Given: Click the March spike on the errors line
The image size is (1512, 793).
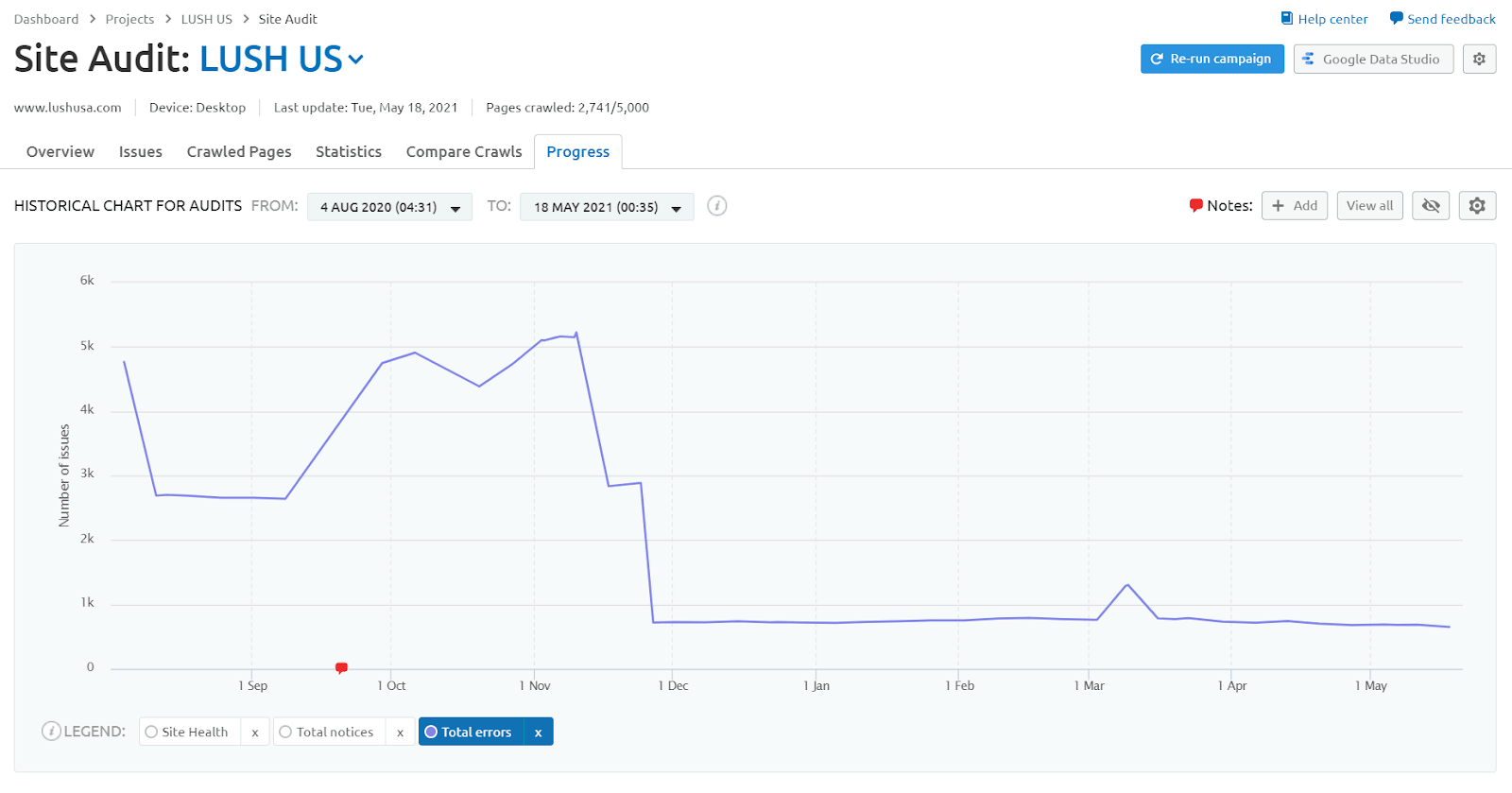Looking at the screenshot, I should click(x=1127, y=585).
